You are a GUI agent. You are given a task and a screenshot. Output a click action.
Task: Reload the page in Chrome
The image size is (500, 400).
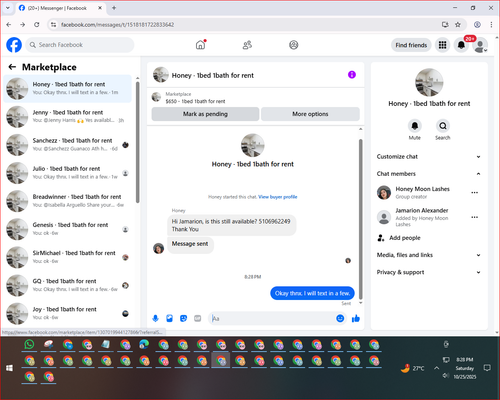pos(37,25)
